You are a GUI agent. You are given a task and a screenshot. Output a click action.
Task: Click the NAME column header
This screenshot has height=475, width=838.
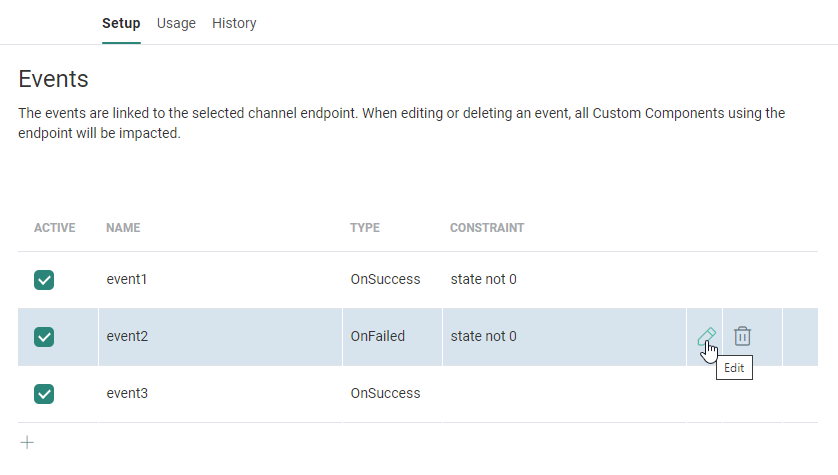pos(123,228)
